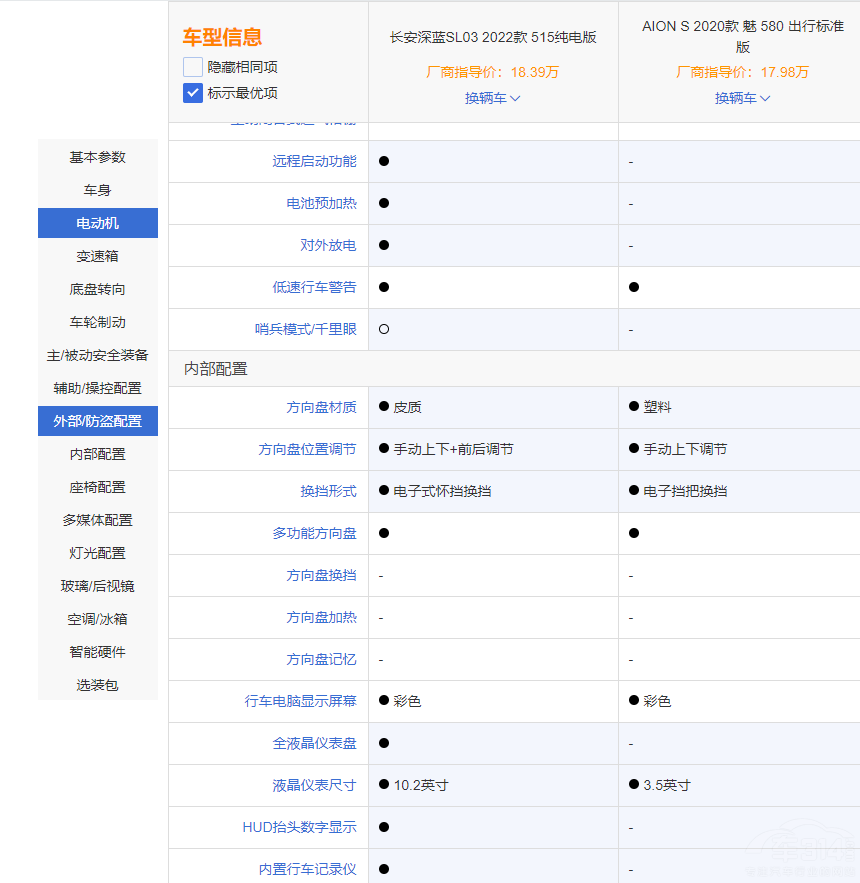Open the 电池预加热 parameter link
This screenshot has width=860, height=883.
pyautogui.click(x=321, y=203)
